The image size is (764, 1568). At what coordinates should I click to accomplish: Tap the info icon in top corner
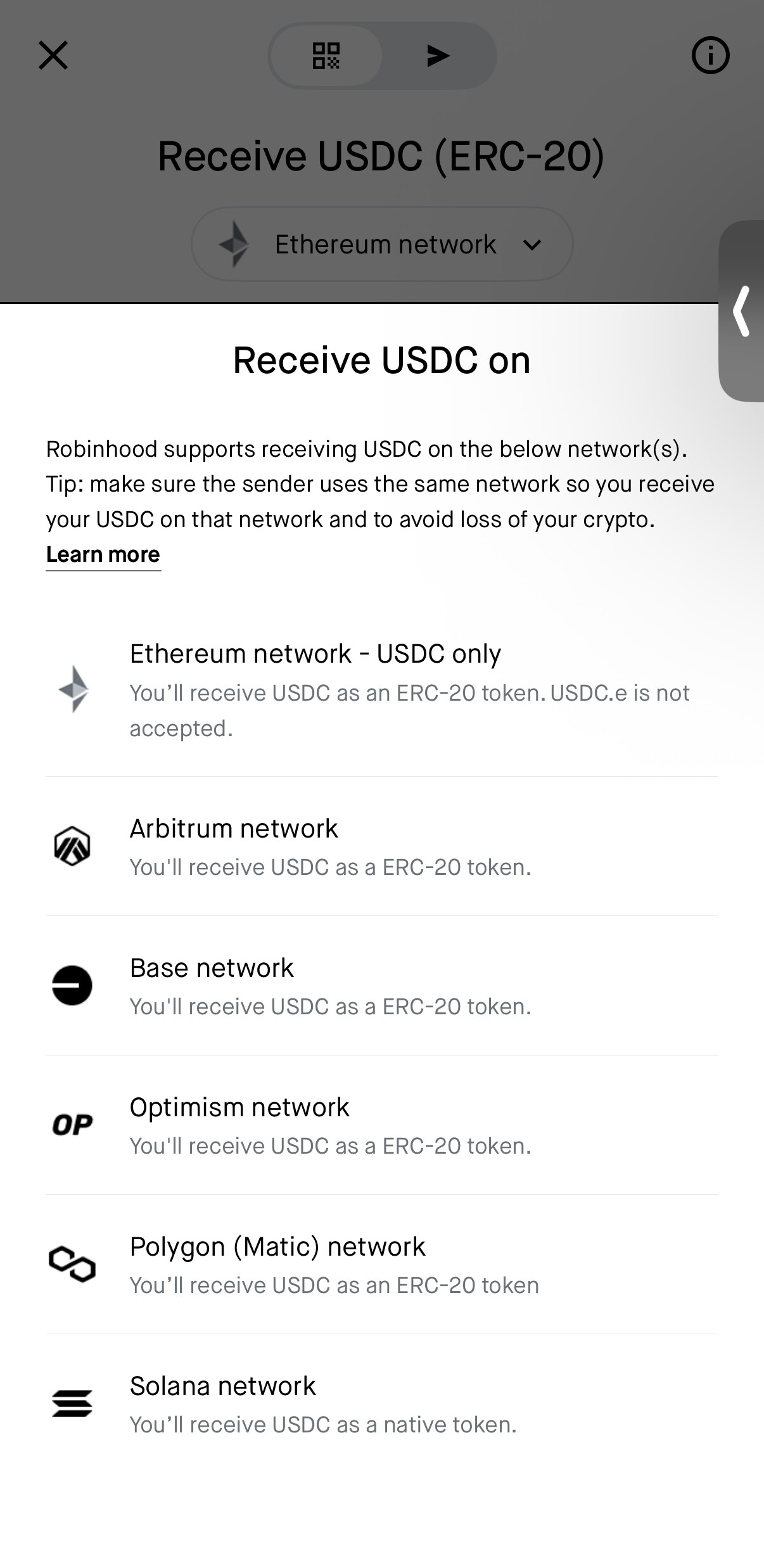pos(710,56)
